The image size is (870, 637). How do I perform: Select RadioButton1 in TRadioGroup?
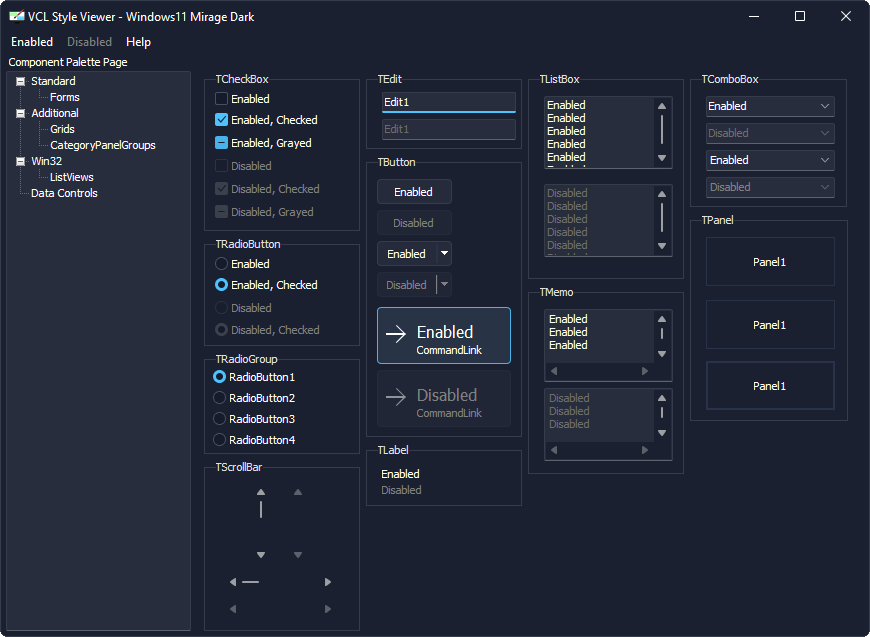pos(220,377)
